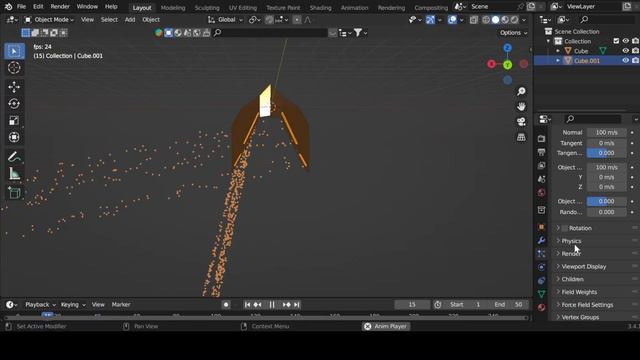Click the Tangent Phase 0.000 slider
Screen dimensions: 640x360
[606, 153]
